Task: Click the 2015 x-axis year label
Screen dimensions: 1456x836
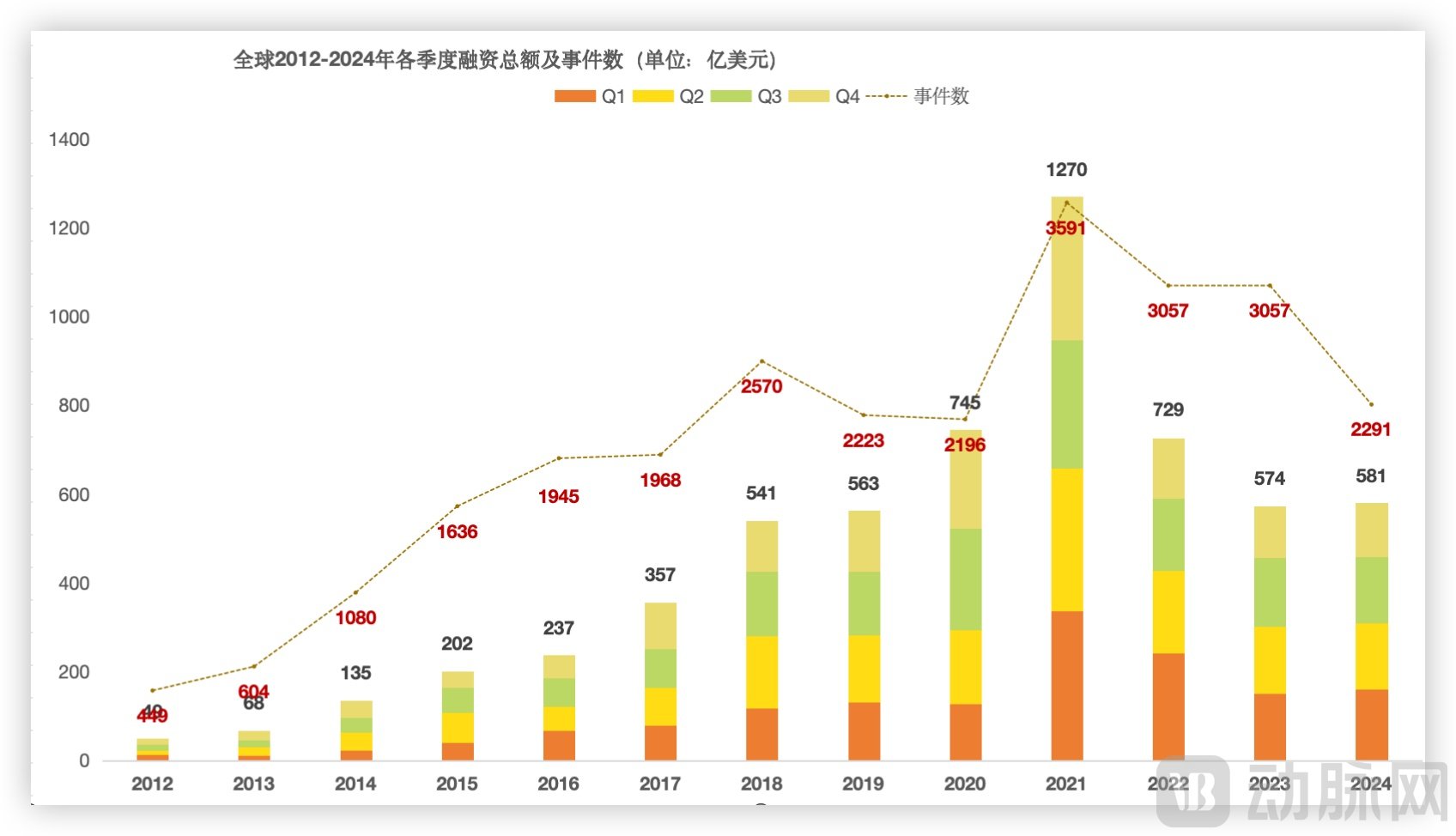Action: pyautogui.click(x=457, y=784)
